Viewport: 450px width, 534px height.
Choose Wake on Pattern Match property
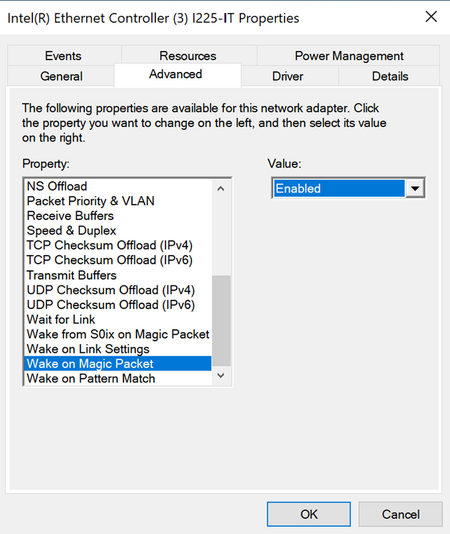pos(118,378)
